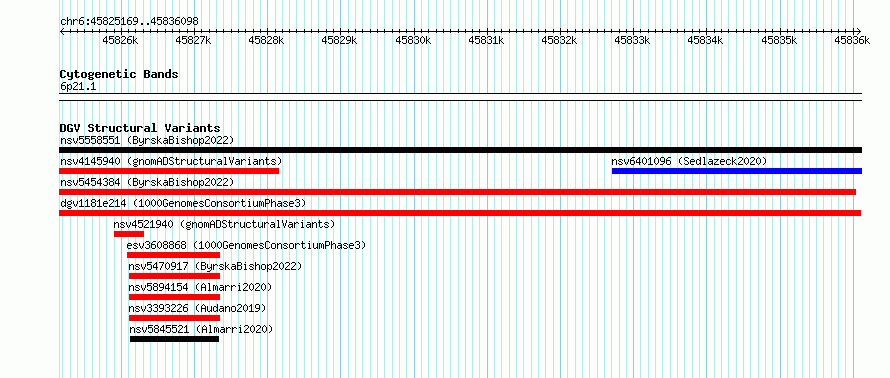This screenshot has height=378, width=890.
Task: Click the red dgv1181e214 variant bar
Action: [x=460, y=213]
